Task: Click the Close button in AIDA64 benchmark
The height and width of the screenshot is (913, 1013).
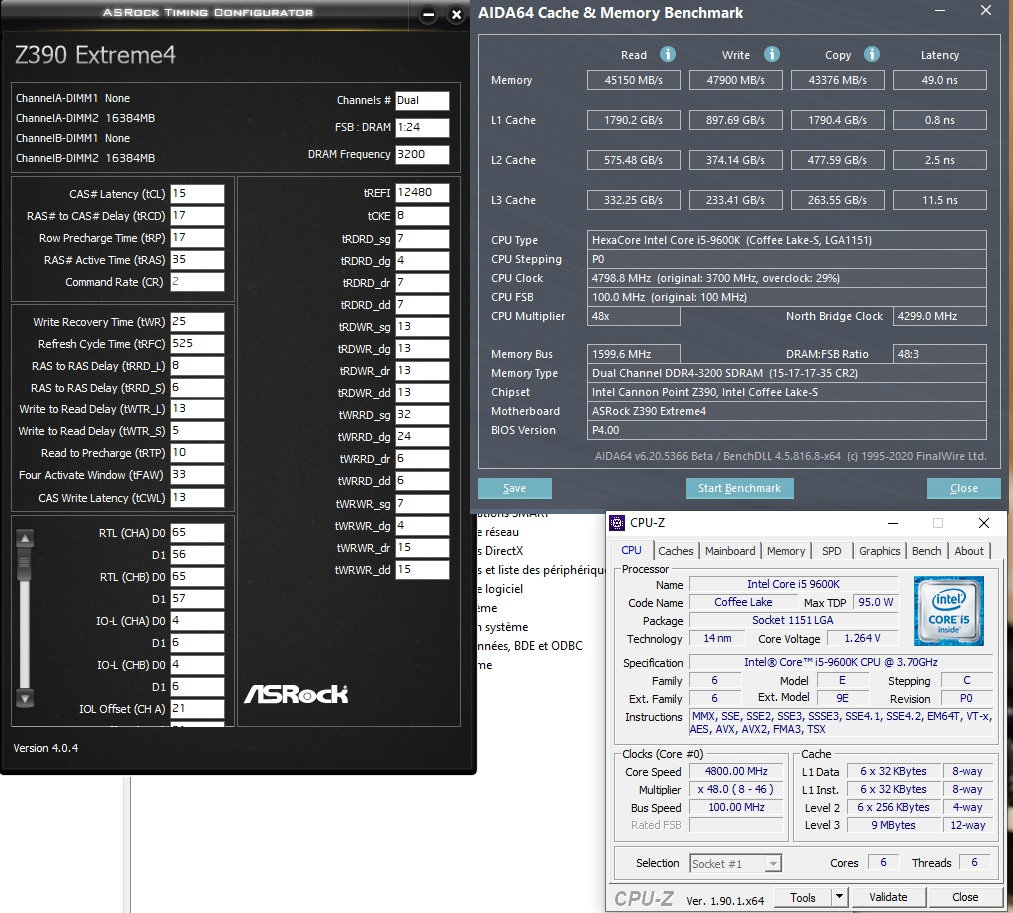Action: pyautogui.click(x=963, y=488)
